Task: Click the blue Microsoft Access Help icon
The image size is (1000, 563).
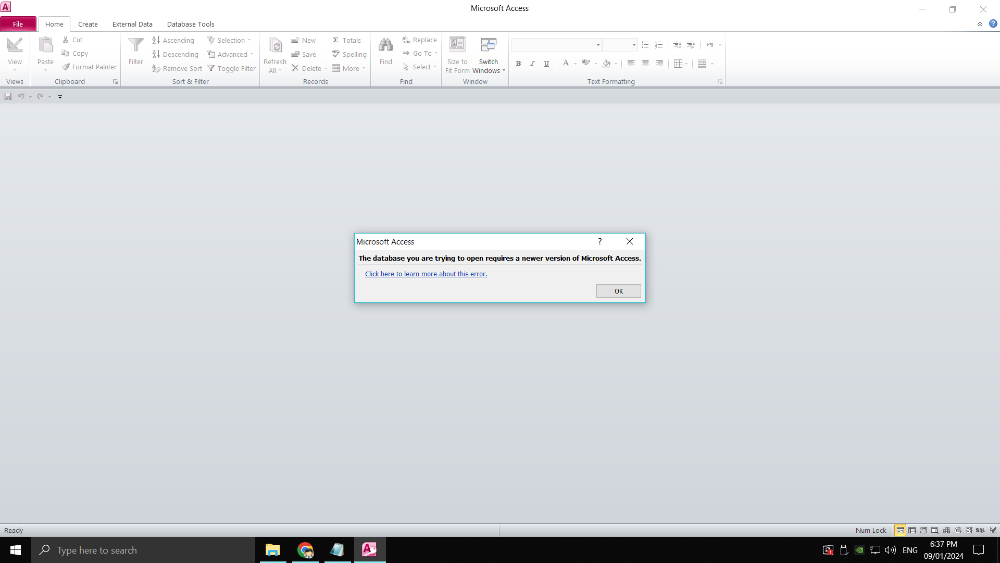Action: (x=991, y=24)
